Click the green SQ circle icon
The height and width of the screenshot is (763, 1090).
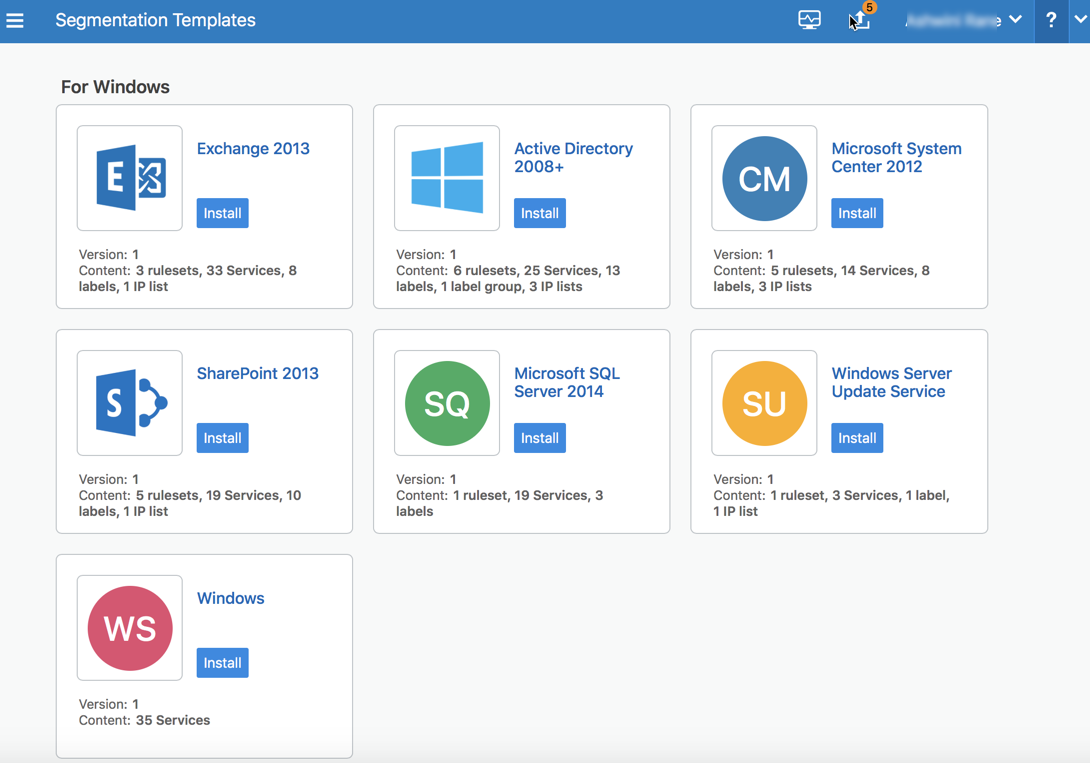(x=447, y=403)
